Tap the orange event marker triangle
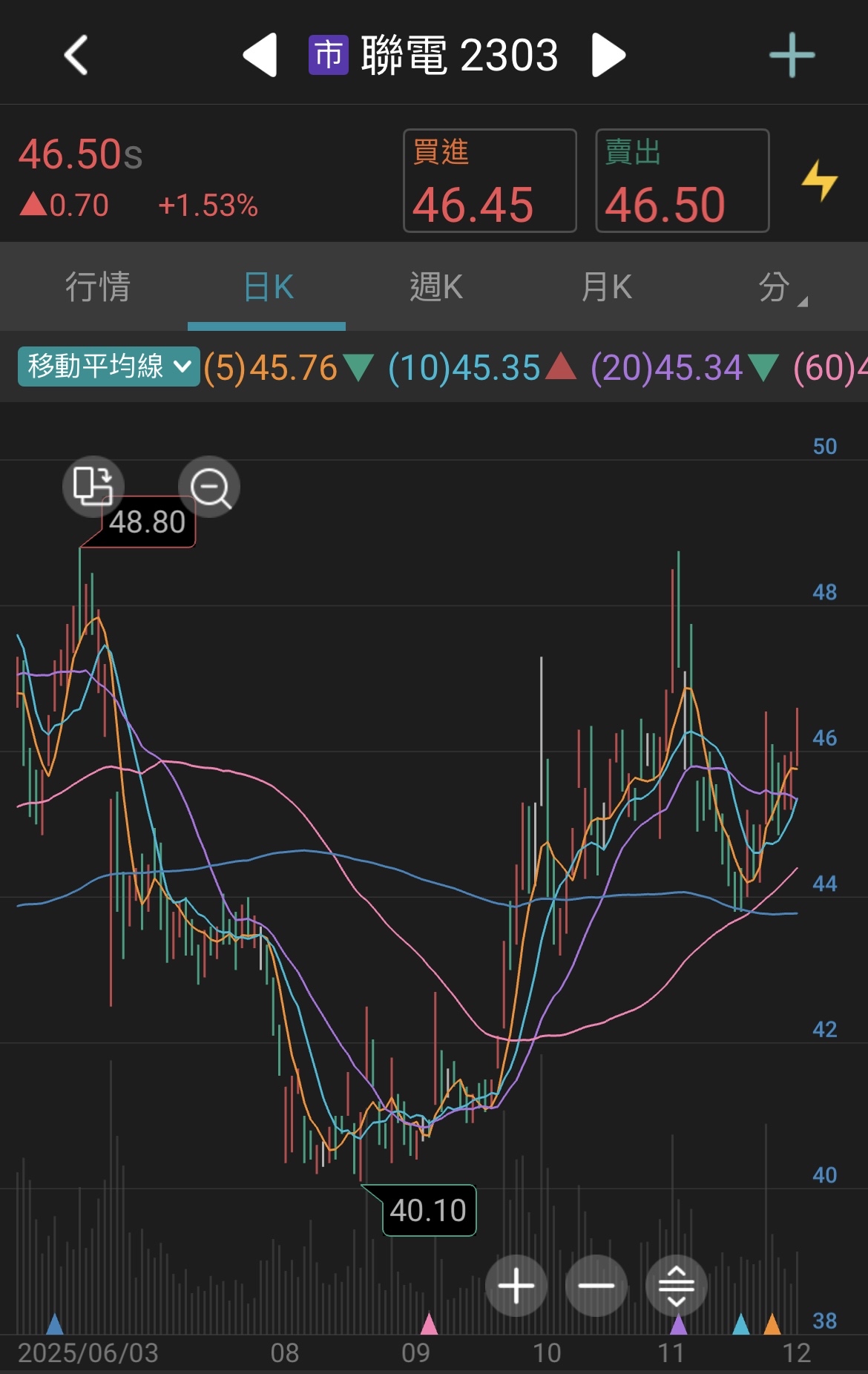The height and width of the screenshot is (1374, 868). 772,1324
